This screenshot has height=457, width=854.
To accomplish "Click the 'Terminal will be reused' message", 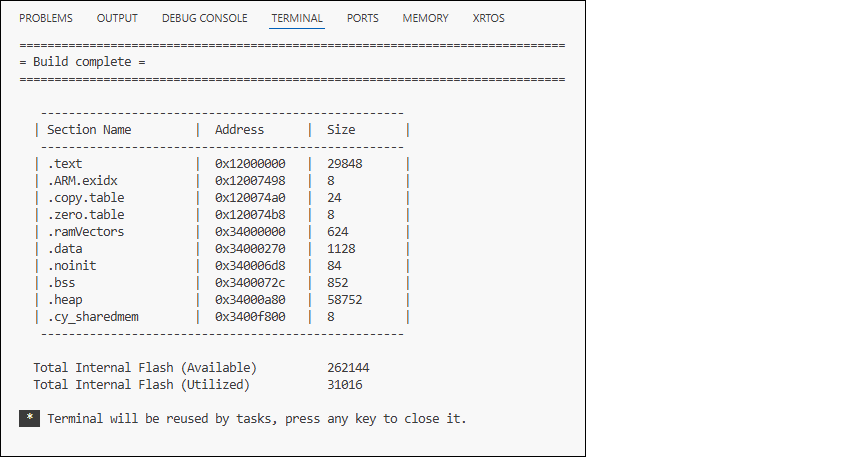I will [256, 418].
